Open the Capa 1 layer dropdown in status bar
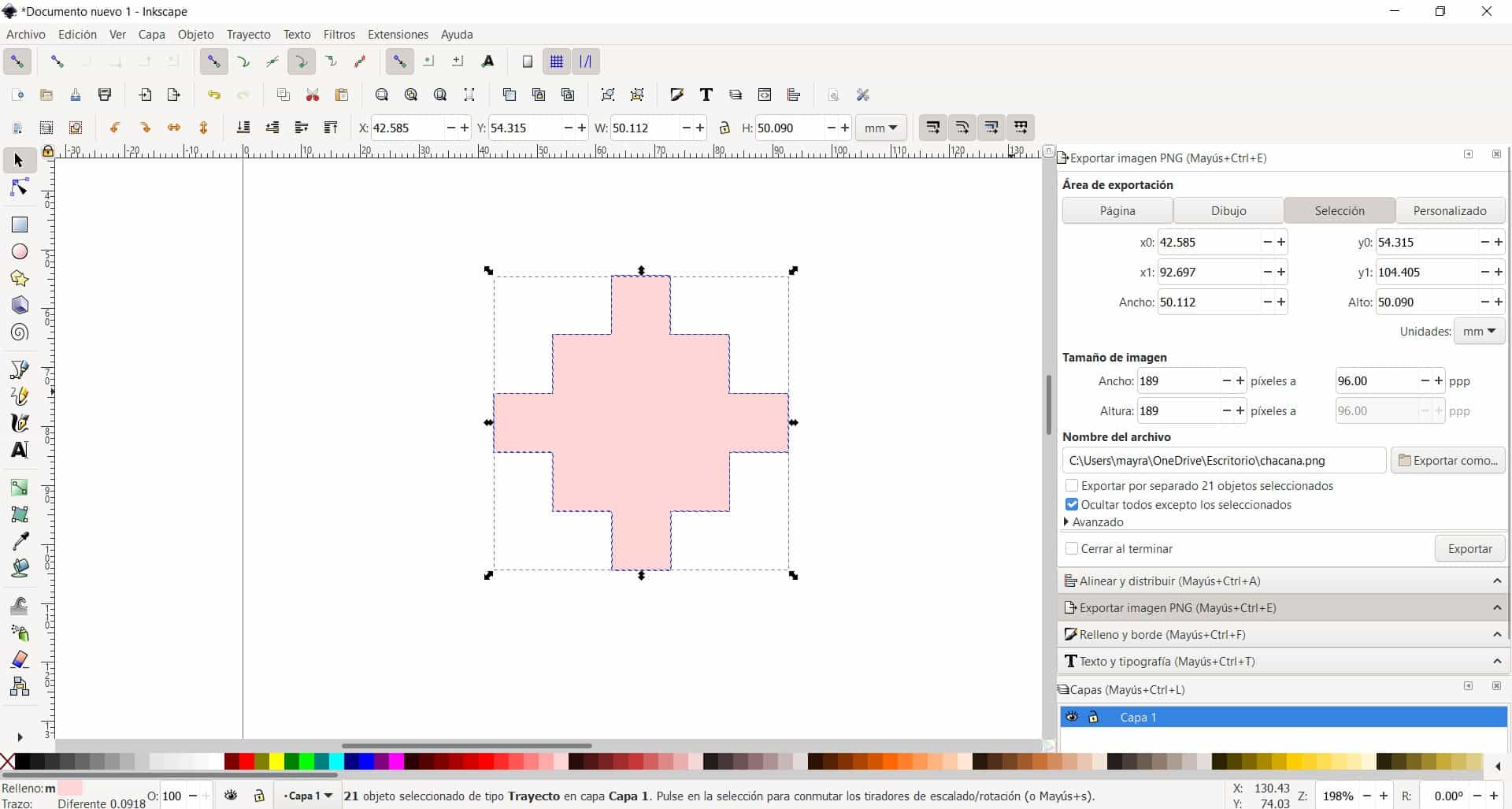 [x=308, y=796]
